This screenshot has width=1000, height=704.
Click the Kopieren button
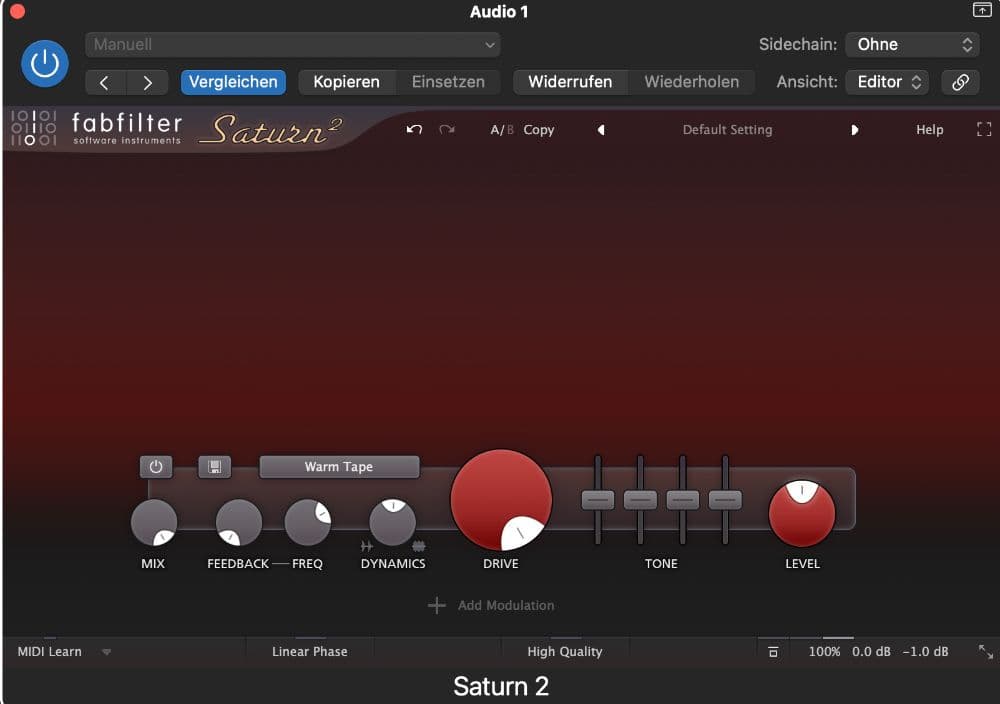(346, 82)
